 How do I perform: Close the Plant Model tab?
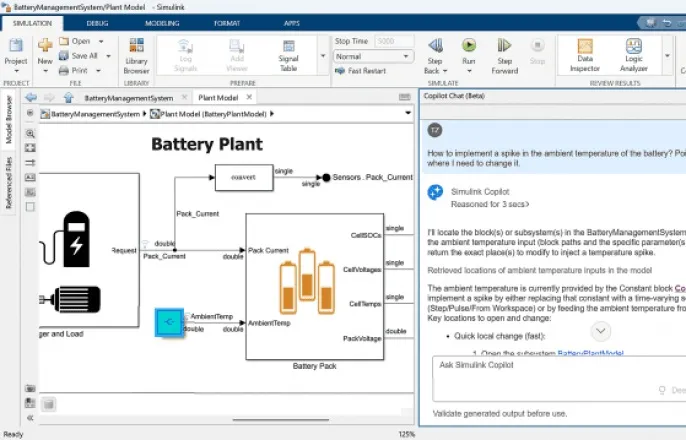tap(249, 97)
